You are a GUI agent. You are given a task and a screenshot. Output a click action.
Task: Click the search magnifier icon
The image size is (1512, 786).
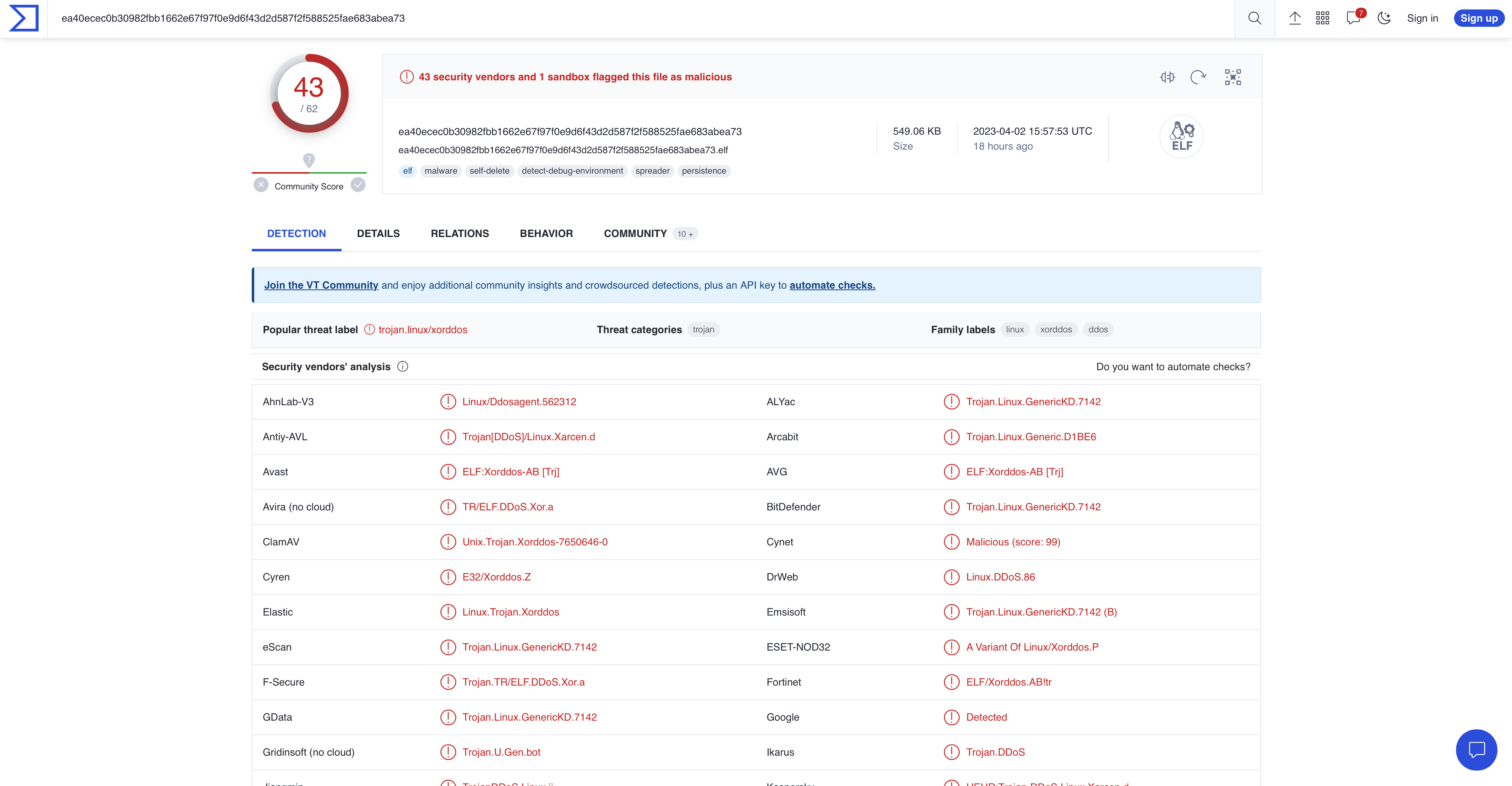[x=1254, y=18]
